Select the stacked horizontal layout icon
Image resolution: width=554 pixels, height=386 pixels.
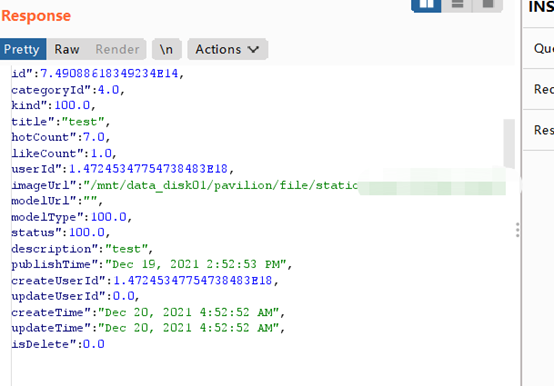click(457, 5)
